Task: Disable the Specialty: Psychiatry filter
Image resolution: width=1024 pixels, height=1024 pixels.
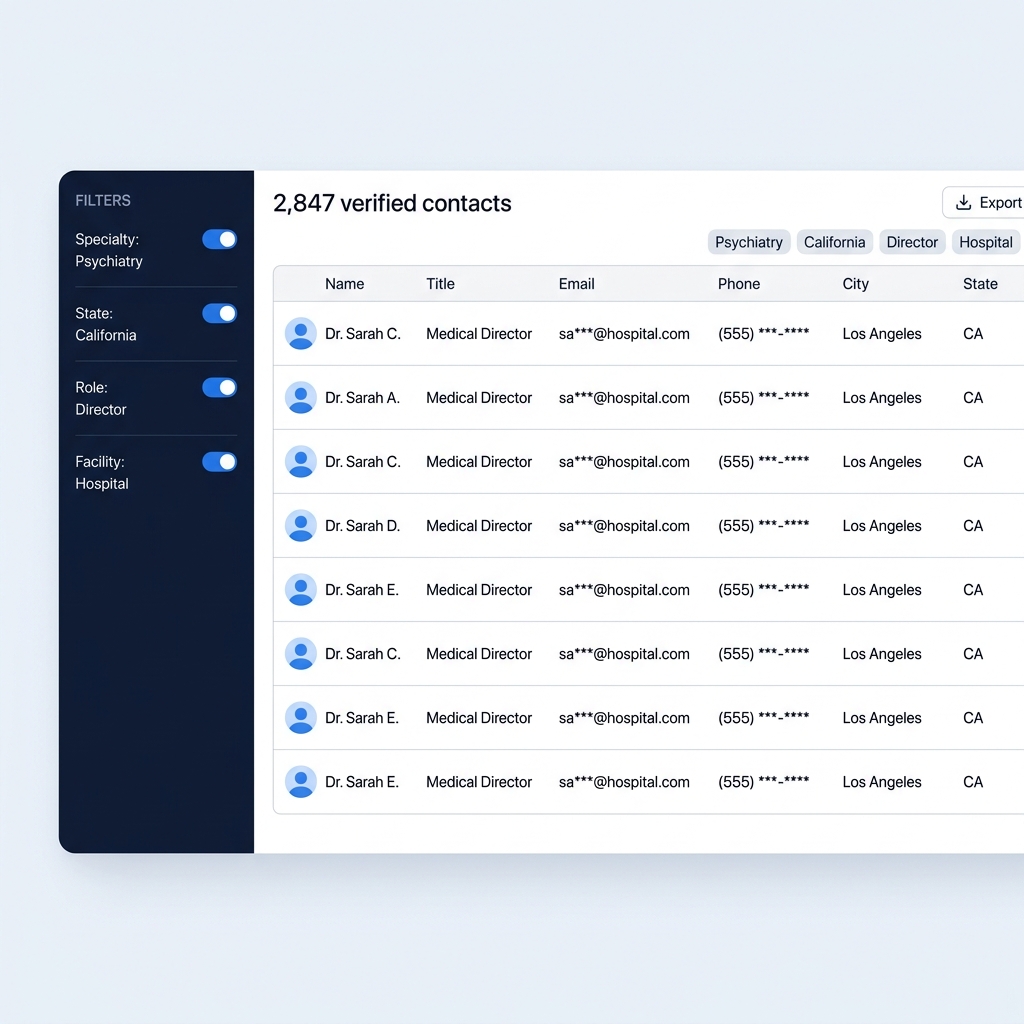Action: pos(219,239)
